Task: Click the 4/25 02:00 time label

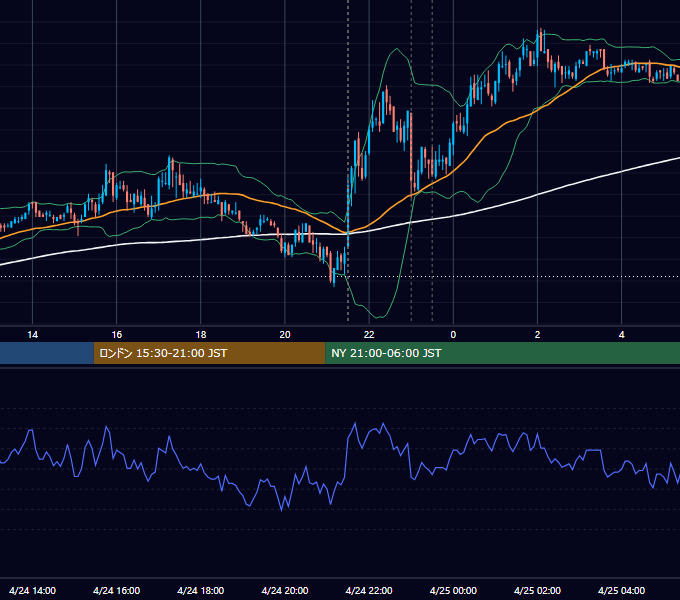Action: 537,590
